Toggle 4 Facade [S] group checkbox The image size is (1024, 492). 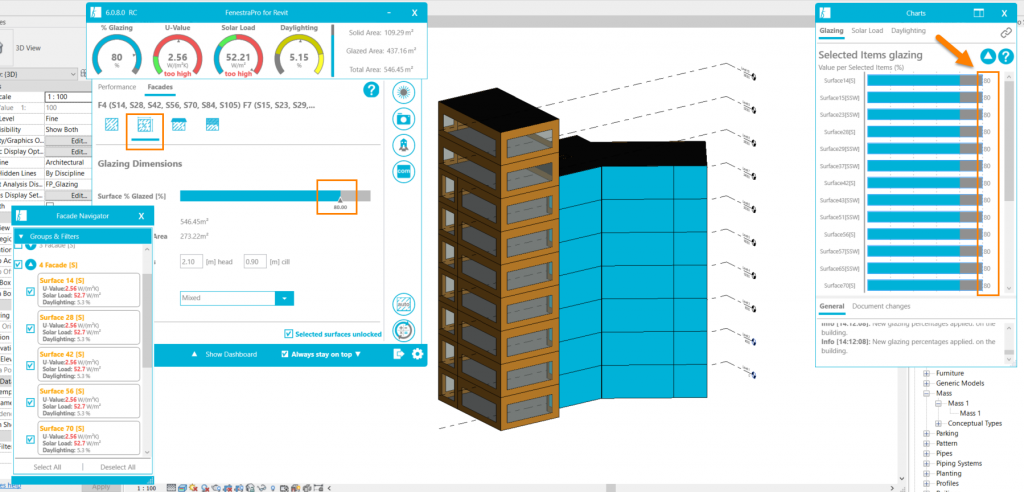18,265
